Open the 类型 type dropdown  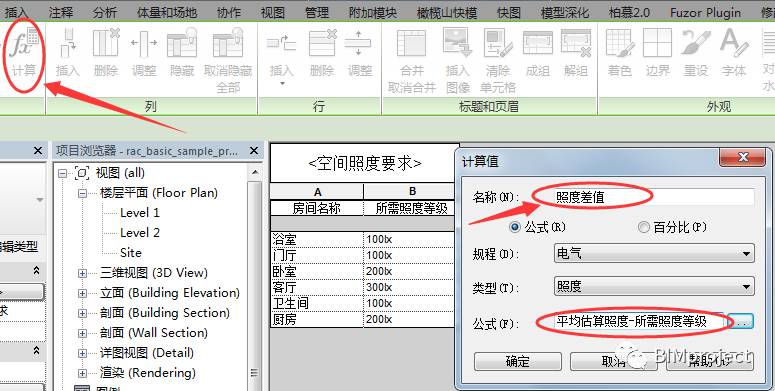pos(654,286)
